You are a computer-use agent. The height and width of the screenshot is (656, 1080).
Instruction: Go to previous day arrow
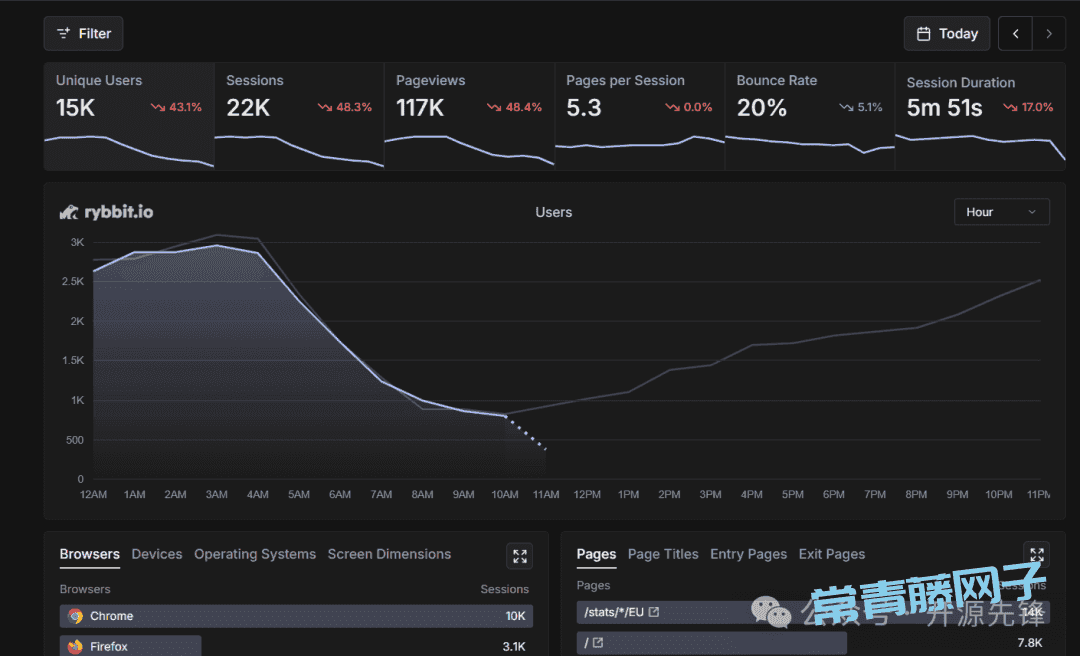(1015, 34)
